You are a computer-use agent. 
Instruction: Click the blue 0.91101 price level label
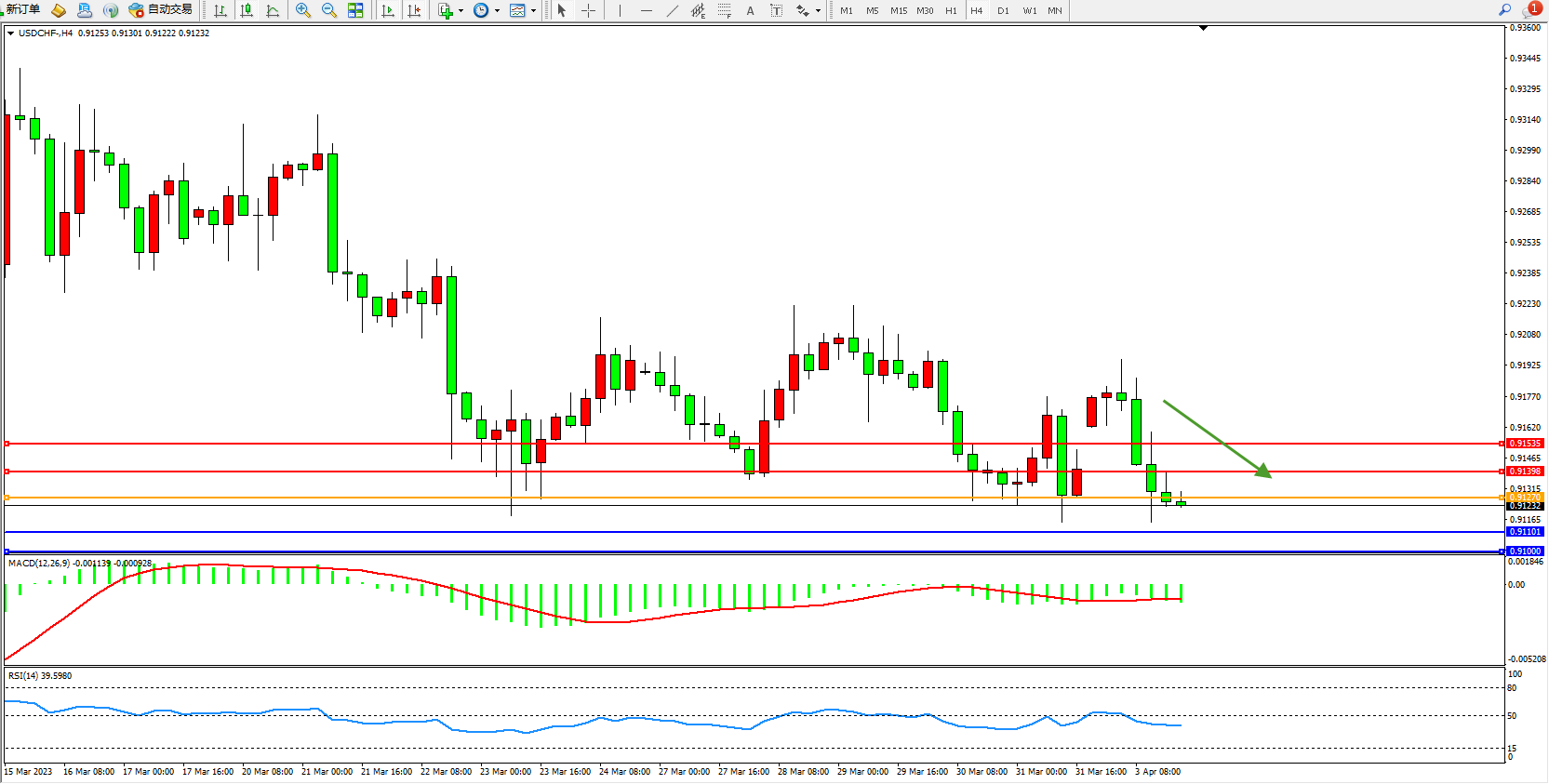[x=1524, y=532]
